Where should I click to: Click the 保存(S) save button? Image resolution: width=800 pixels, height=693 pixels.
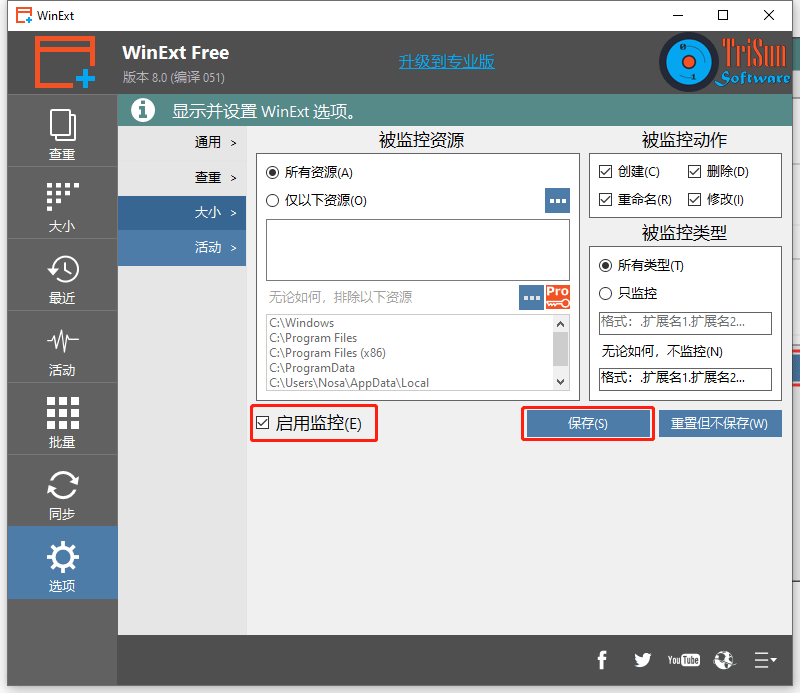click(x=588, y=423)
